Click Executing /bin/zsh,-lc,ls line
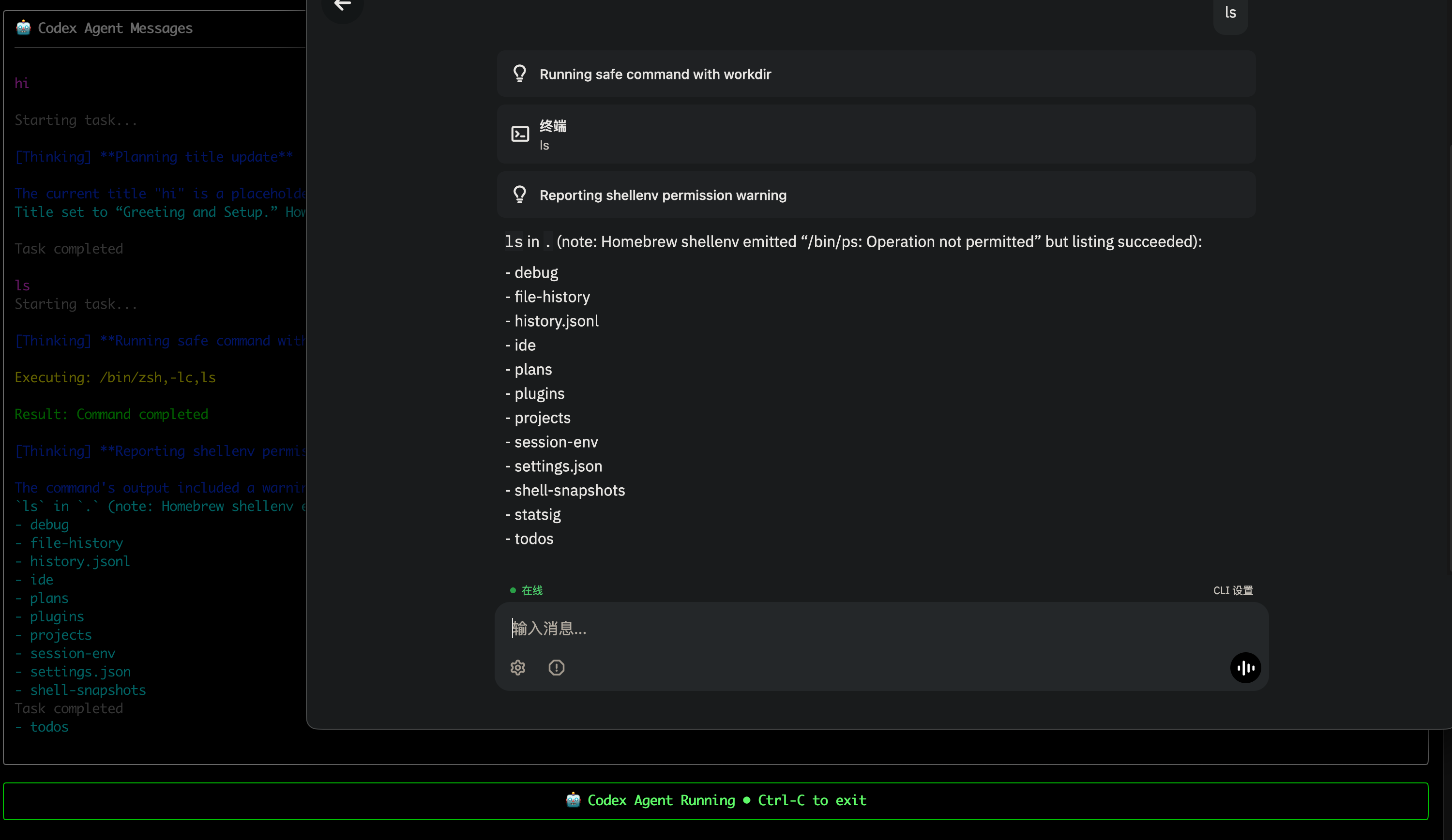This screenshot has height=840, width=1452. coord(115,378)
